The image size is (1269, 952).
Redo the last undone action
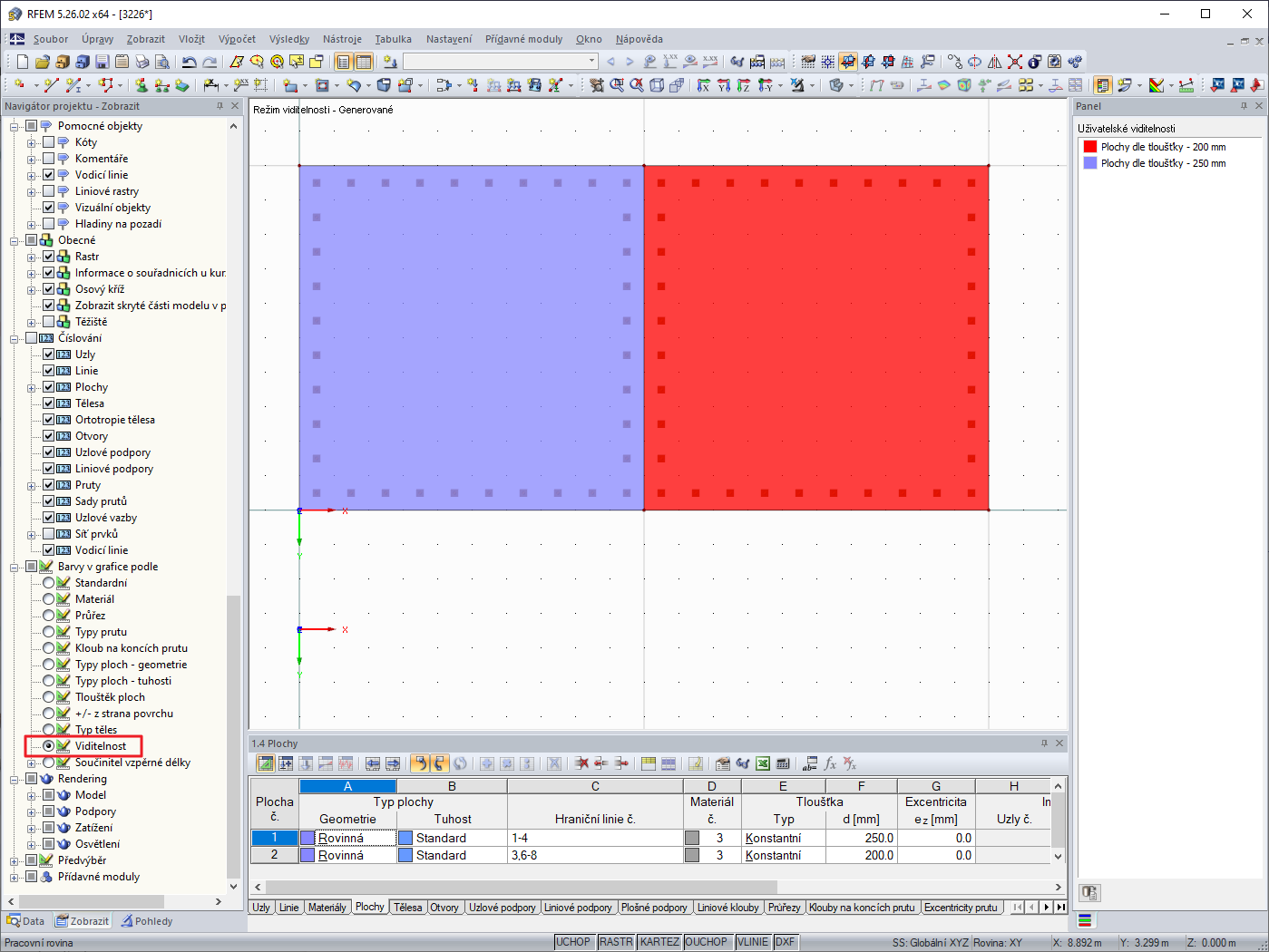click(209, 62)
